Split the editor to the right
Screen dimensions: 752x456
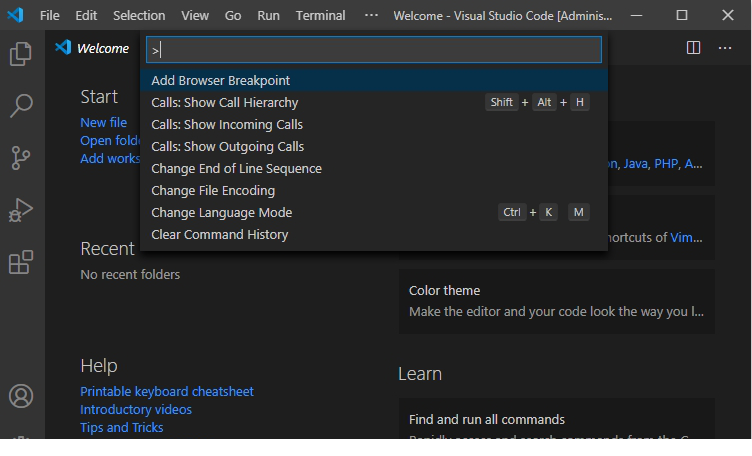pos(693,48)
